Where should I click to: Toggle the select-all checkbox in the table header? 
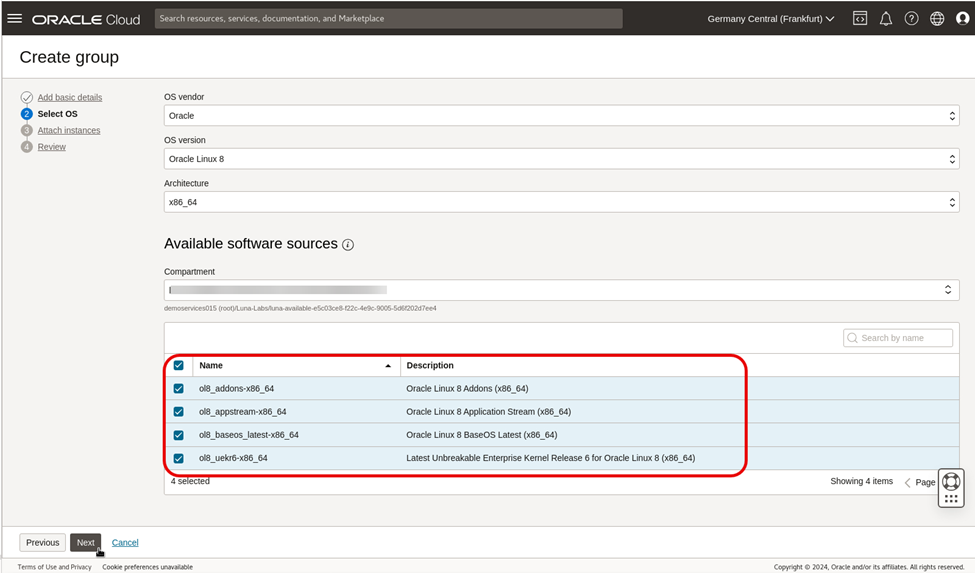[x=178, y=365]
